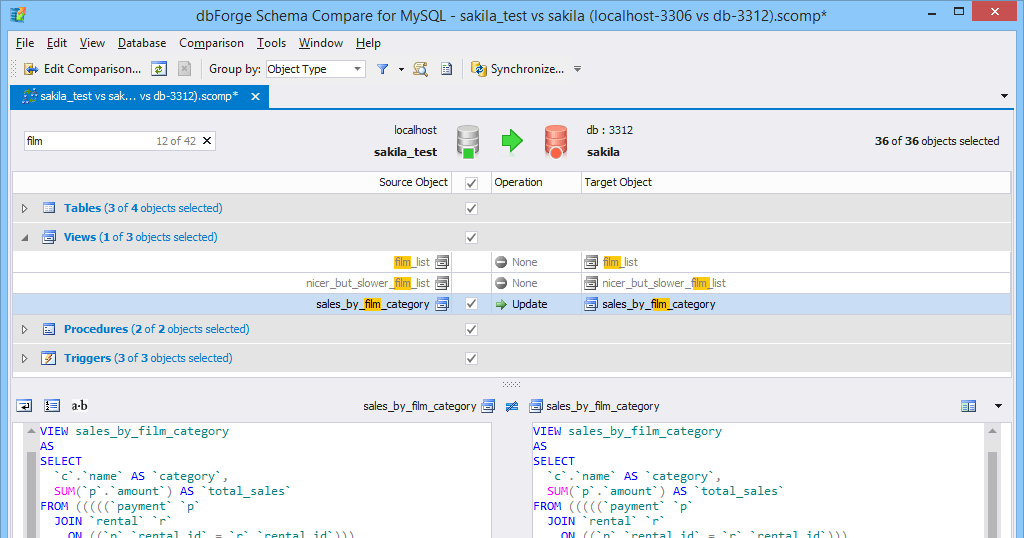
Task: Click the None operation for film_list
Action: point(516,262)
